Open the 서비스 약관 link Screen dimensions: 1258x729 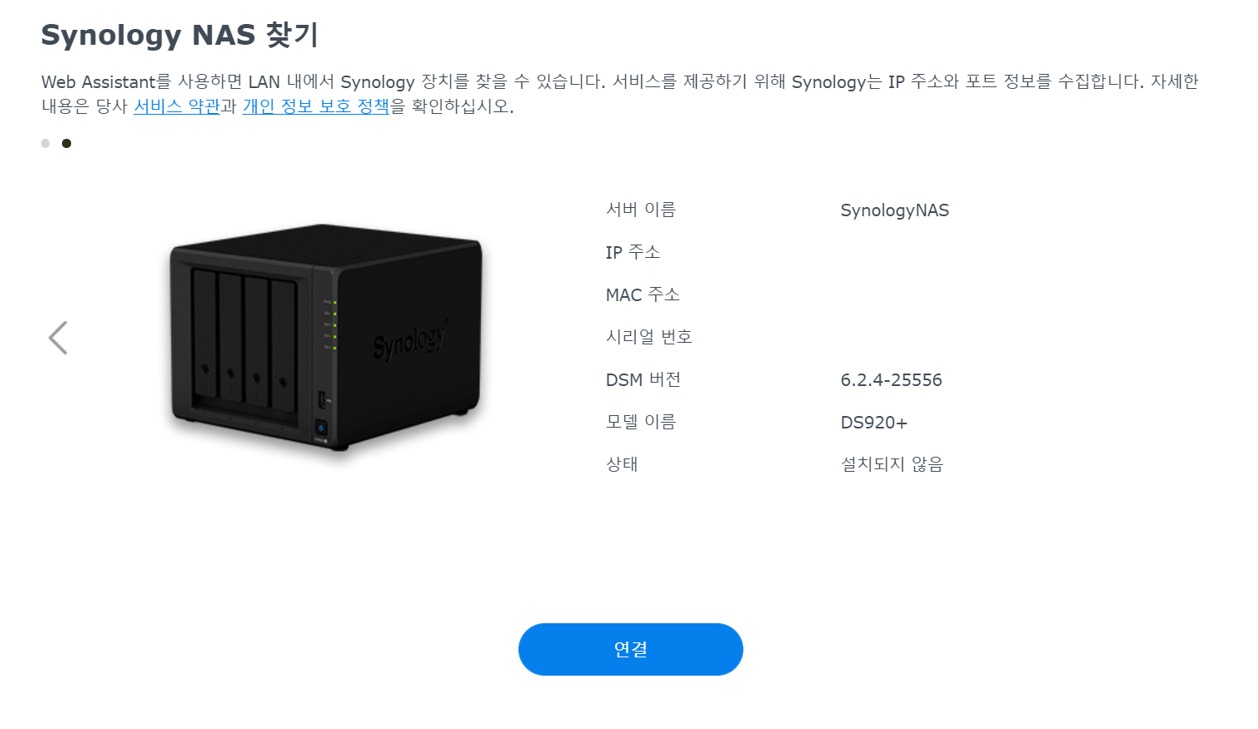point(176,106)
